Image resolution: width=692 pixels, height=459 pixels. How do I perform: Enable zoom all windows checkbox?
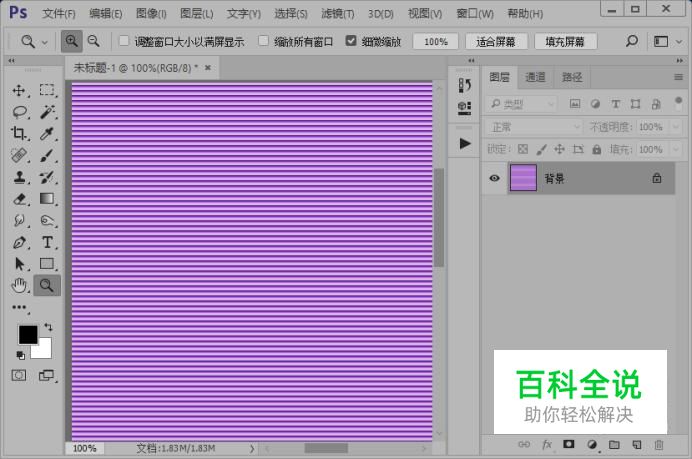point(263,41)
